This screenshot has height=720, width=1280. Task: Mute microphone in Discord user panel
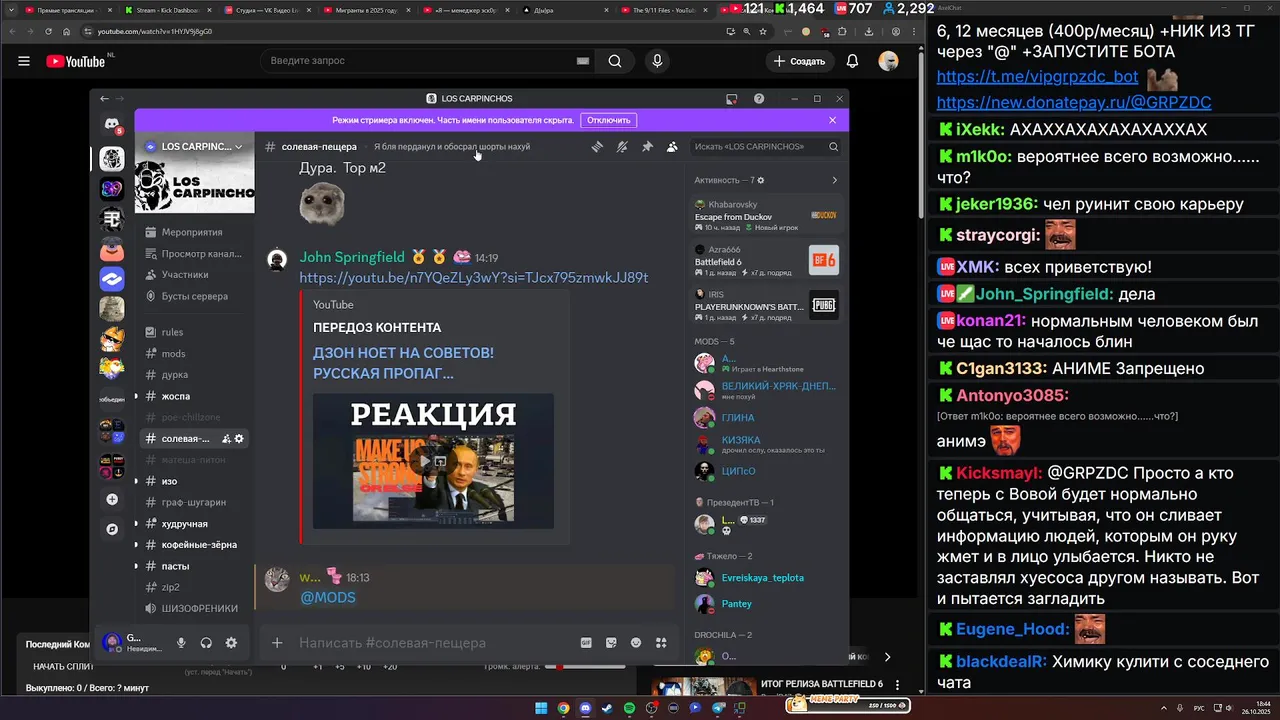(182, 643)
